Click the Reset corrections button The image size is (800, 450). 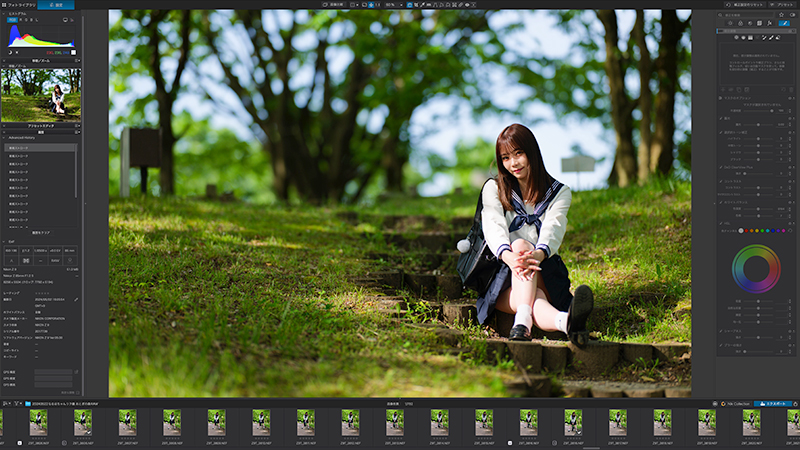coord(745,5)
